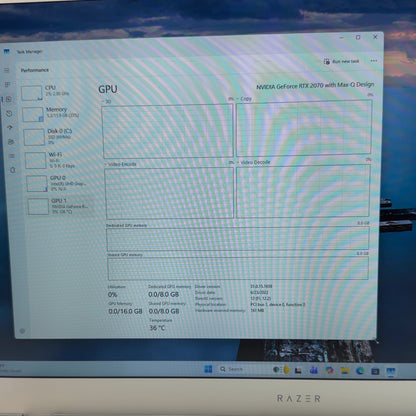Image resolution: width=416 pixels, height=416 pixels.
Task: Click the Dedicated GPU memory usage graph
Action: point(238,239)
